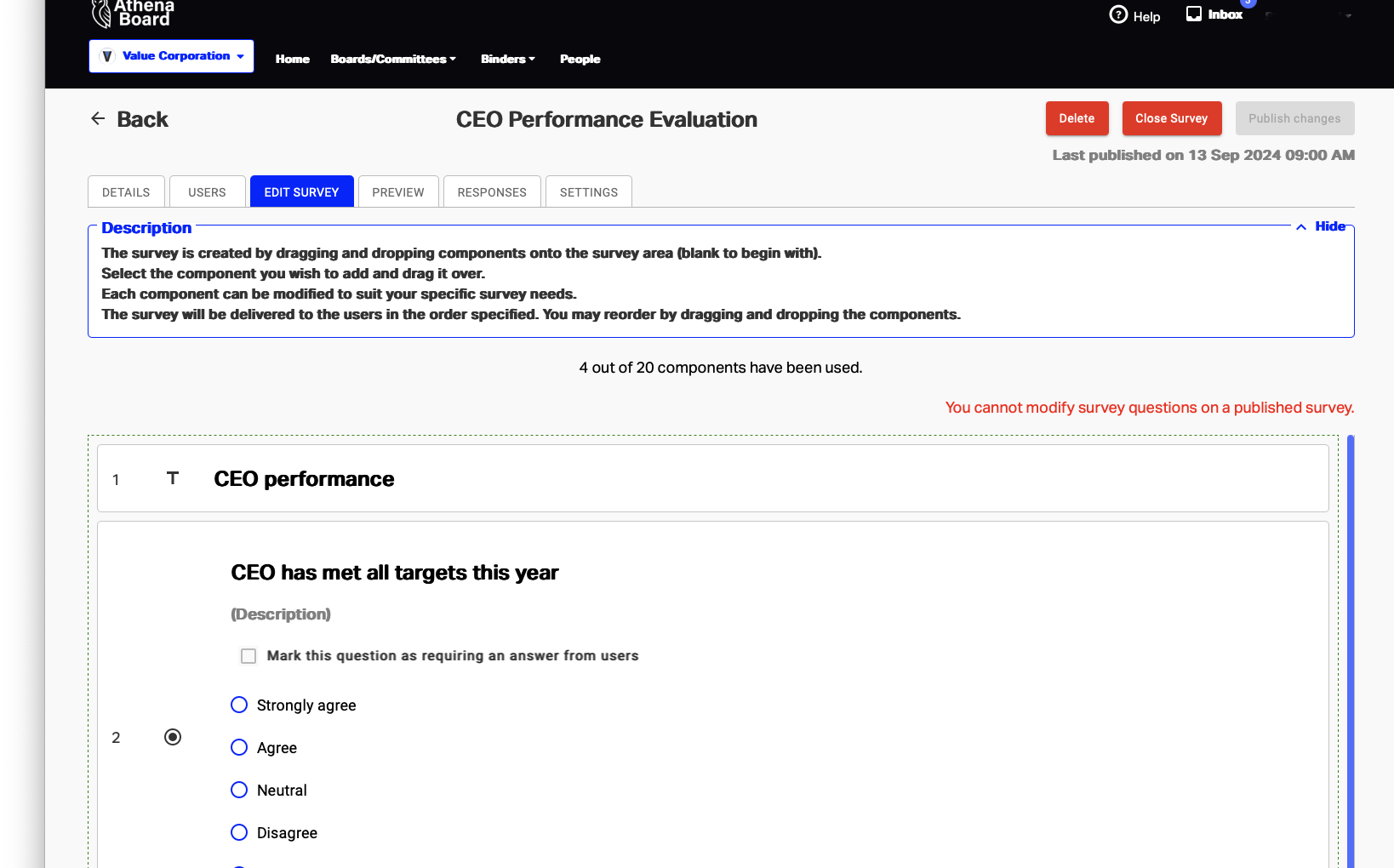The height and width of the screenshot is (868, 1394).
Task: Open the user account dropdown arrow
Action: 1349,15
